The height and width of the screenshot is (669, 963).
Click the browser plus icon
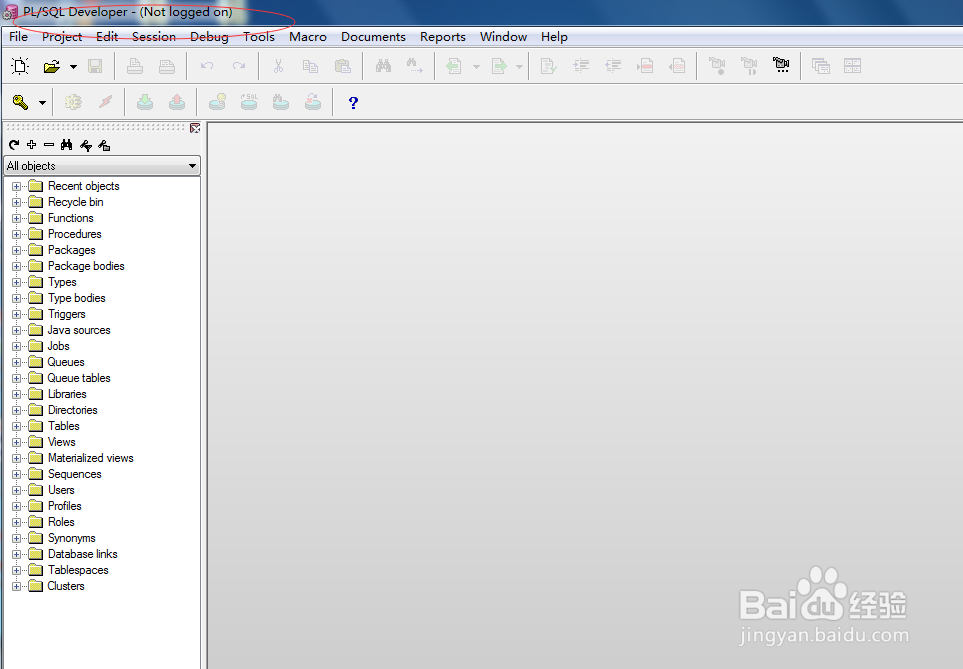(31, 145)
